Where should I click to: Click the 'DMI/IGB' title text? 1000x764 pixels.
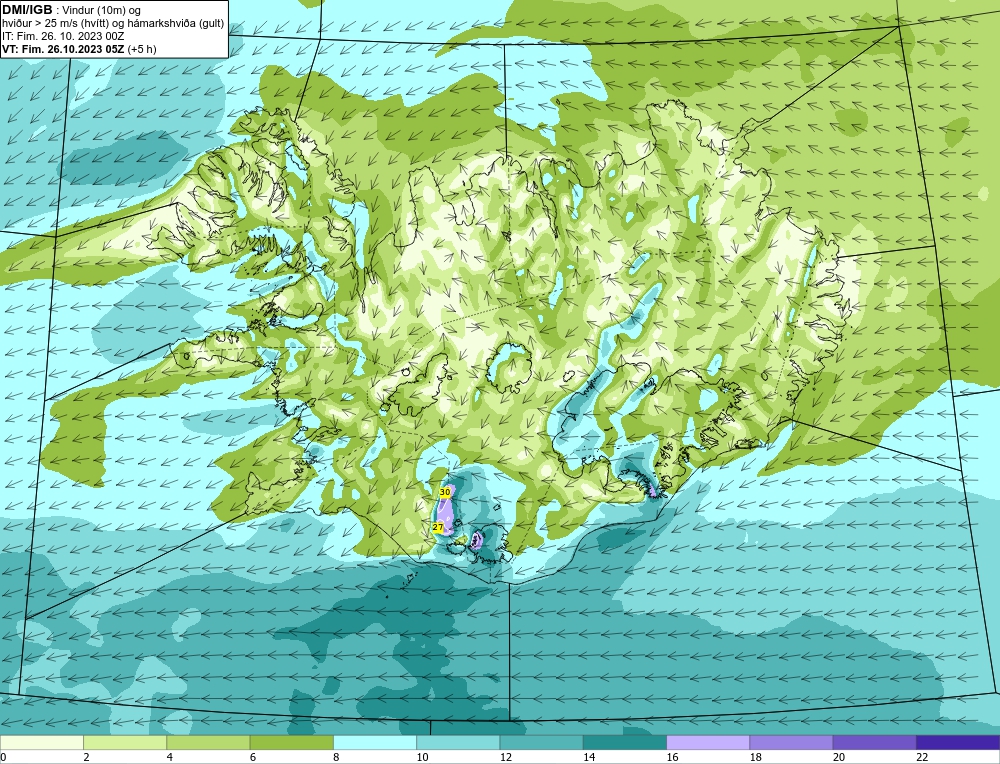pyautogui.click(x=27, y=10)
